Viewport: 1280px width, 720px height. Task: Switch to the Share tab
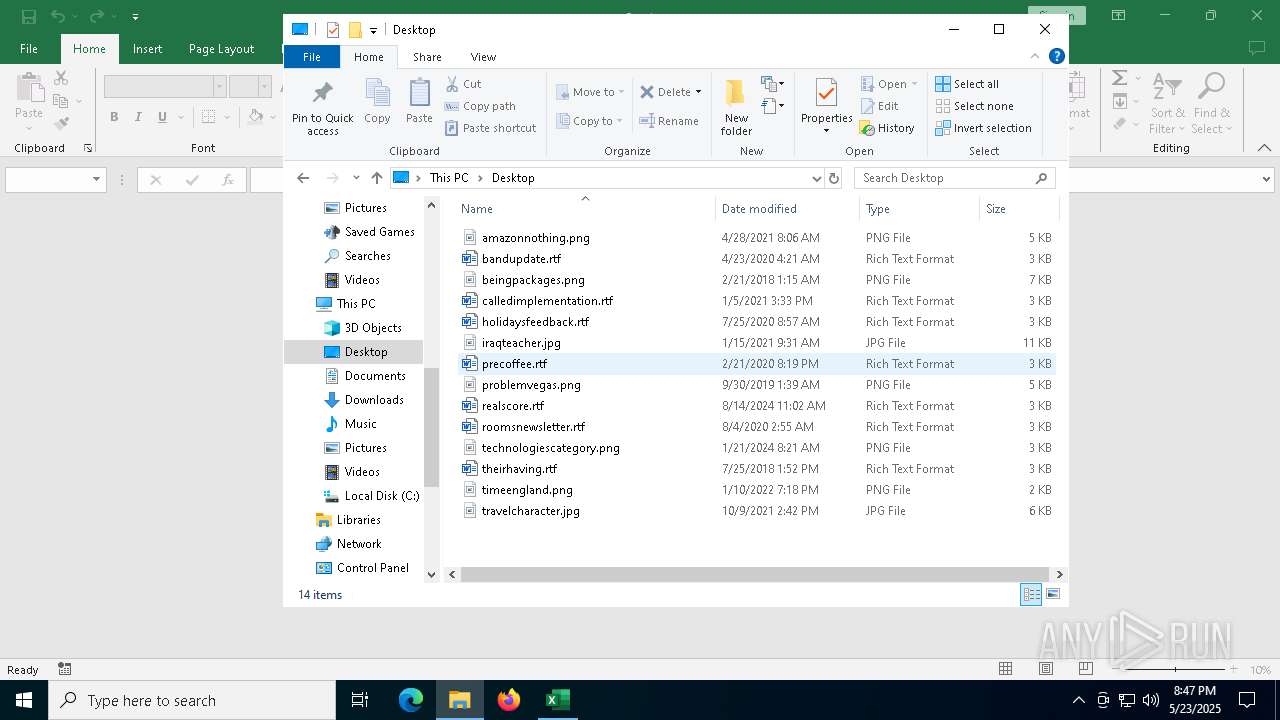[427, 57]
